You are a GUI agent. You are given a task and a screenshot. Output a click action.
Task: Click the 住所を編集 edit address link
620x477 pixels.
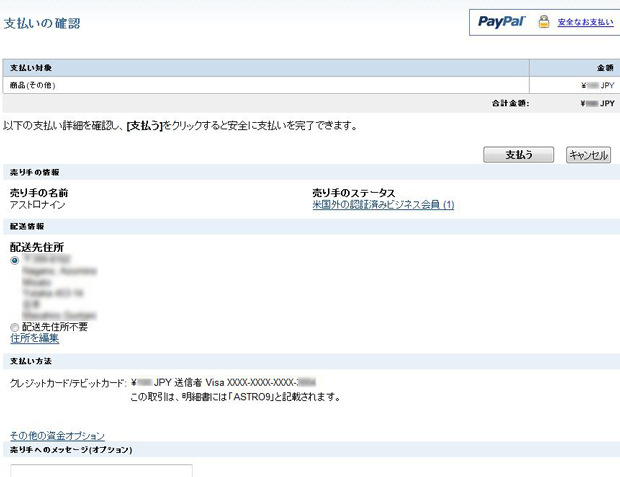pyautogui.click(x=34, y=338)
